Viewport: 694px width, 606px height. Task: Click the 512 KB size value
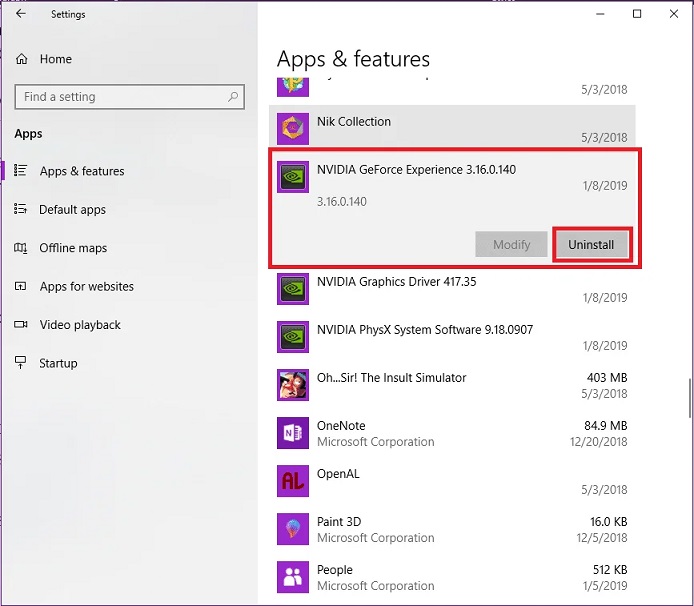pyautogui.click(x=610, y=570)
